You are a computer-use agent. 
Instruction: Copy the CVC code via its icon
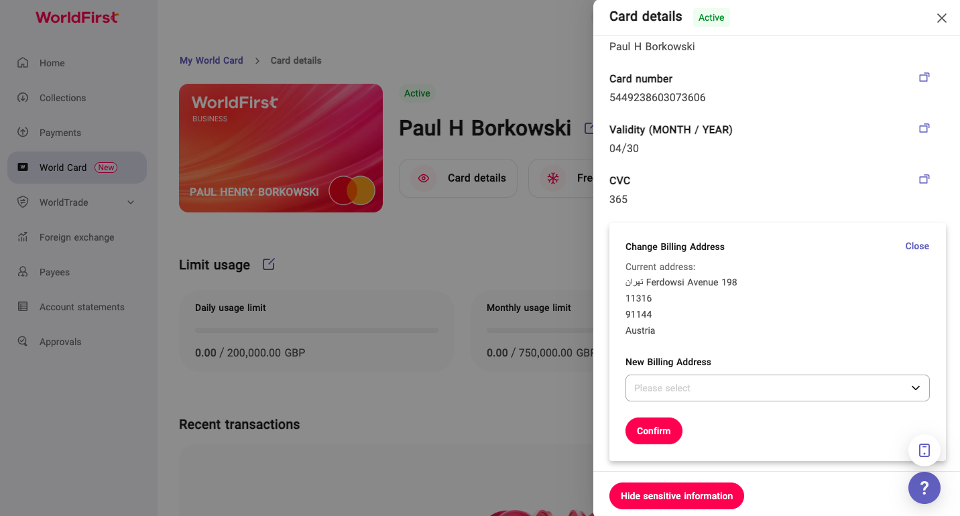(x=924, y=179)
